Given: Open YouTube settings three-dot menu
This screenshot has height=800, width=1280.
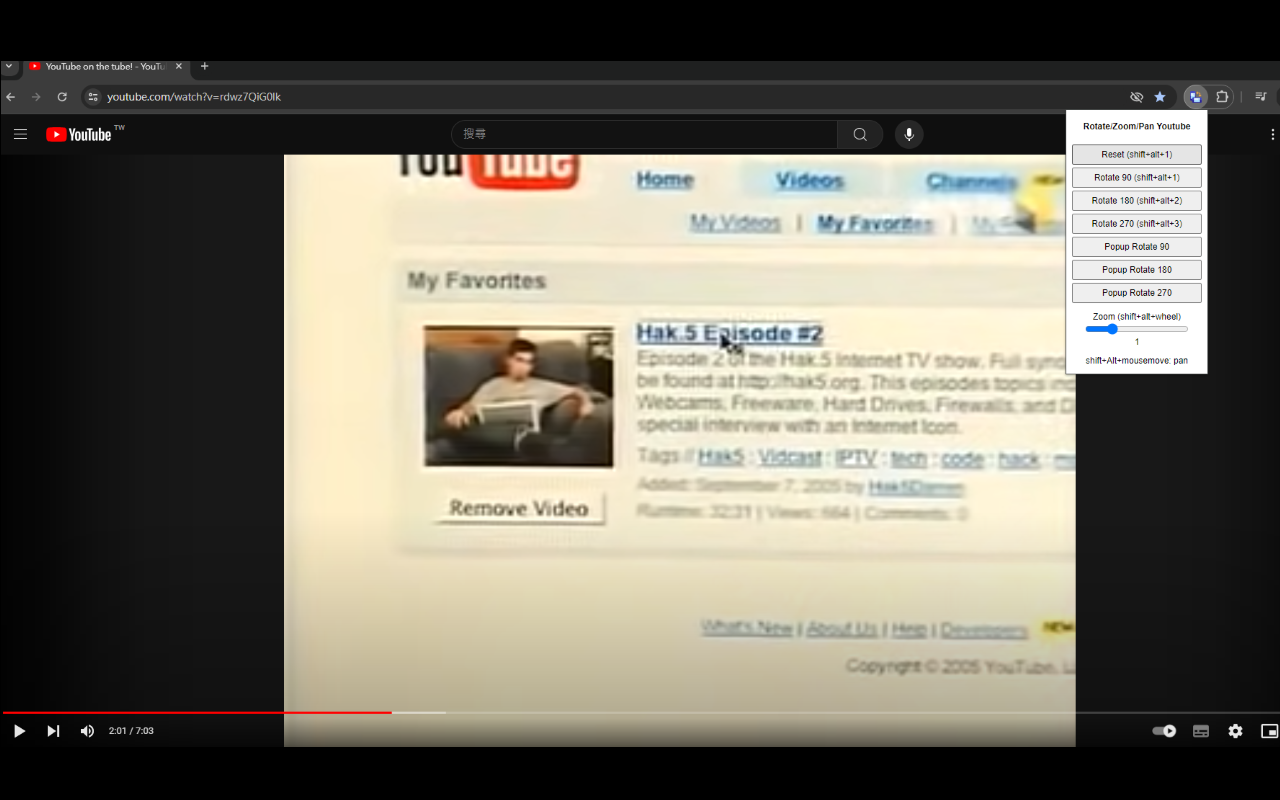Looking at the screenshot, I should [x=1273, y=134].
